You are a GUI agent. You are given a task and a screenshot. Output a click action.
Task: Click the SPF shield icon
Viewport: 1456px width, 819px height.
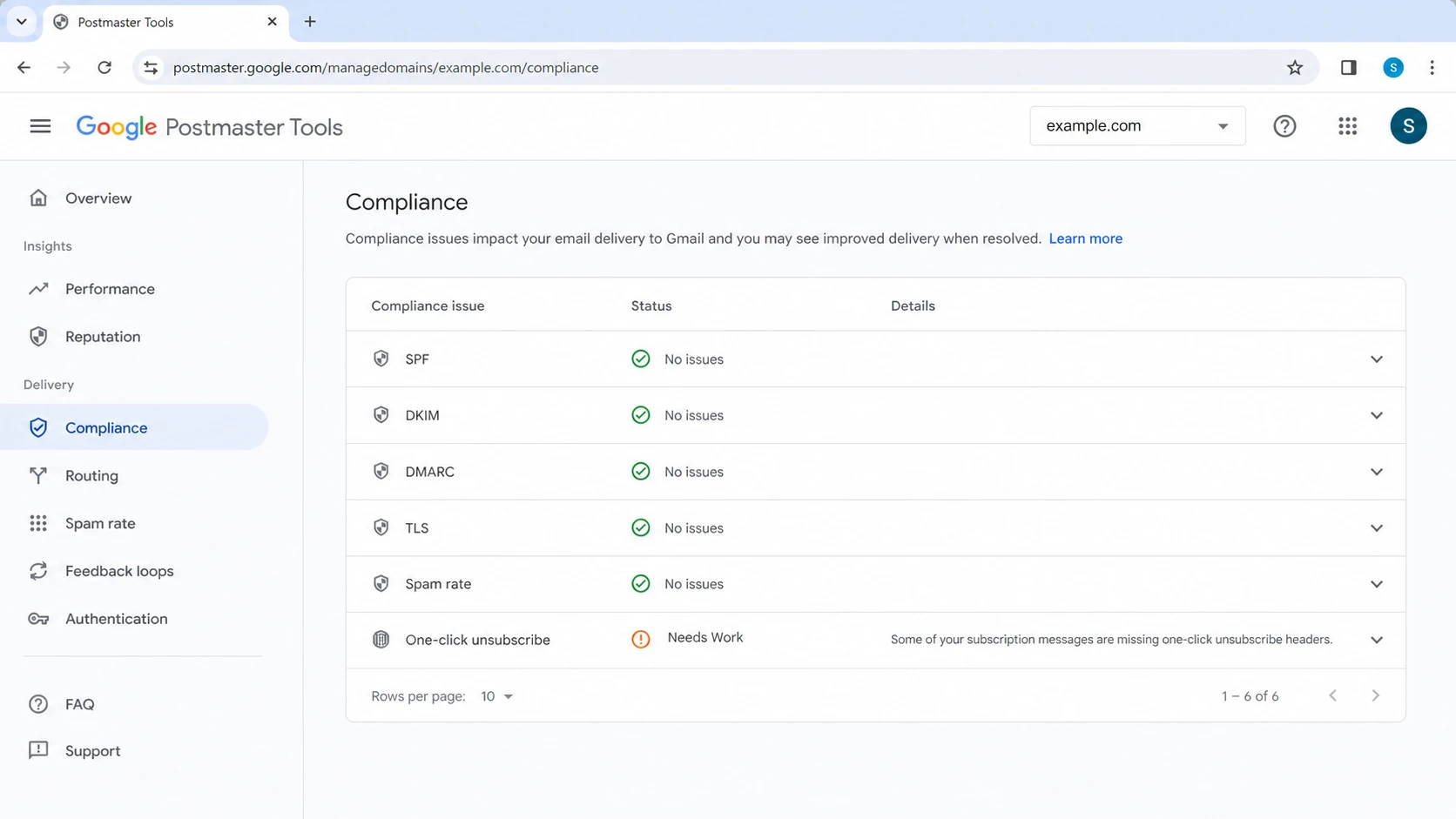point(381,359)
